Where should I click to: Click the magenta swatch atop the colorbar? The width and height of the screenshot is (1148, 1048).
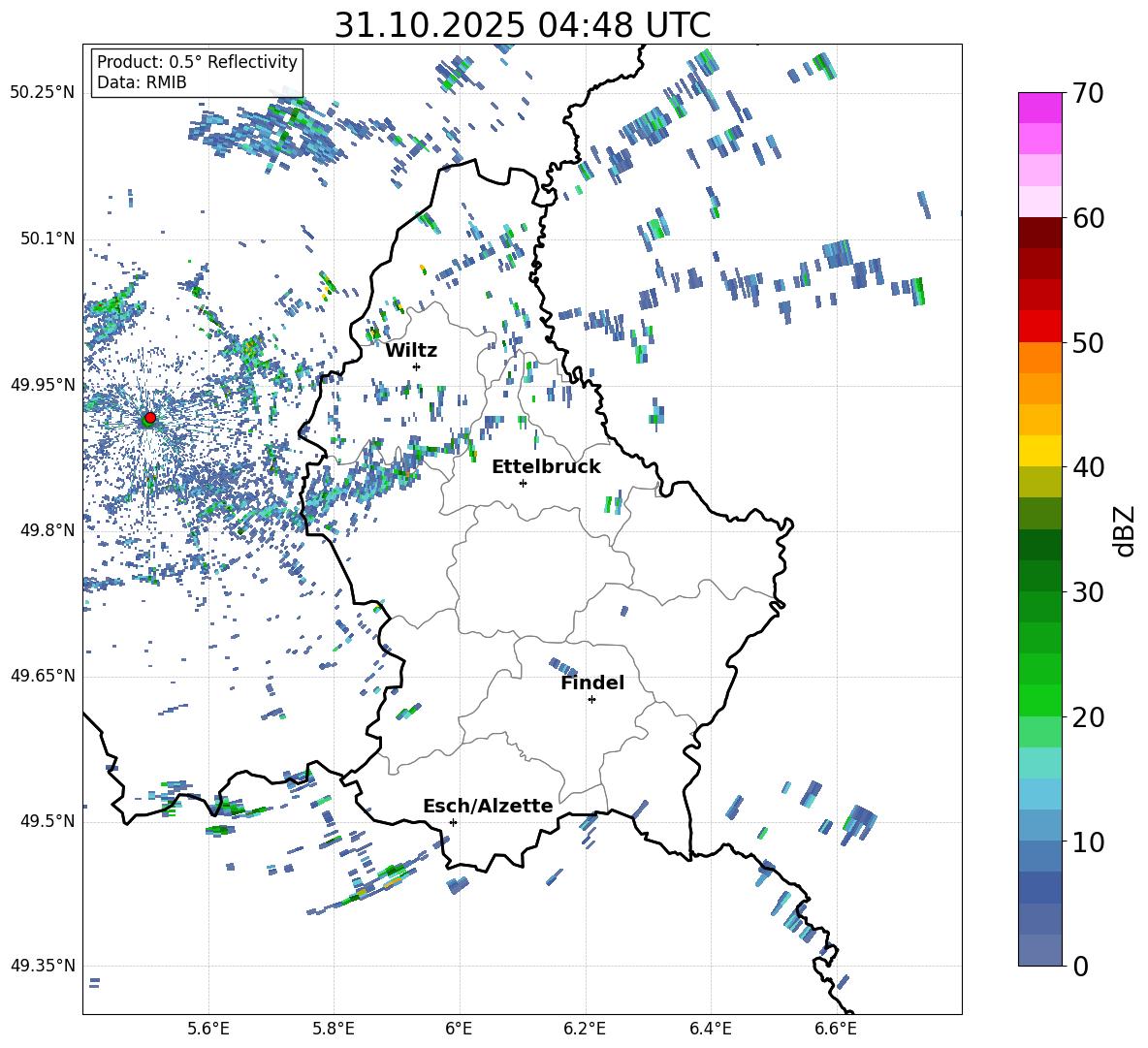(1040, 109)
